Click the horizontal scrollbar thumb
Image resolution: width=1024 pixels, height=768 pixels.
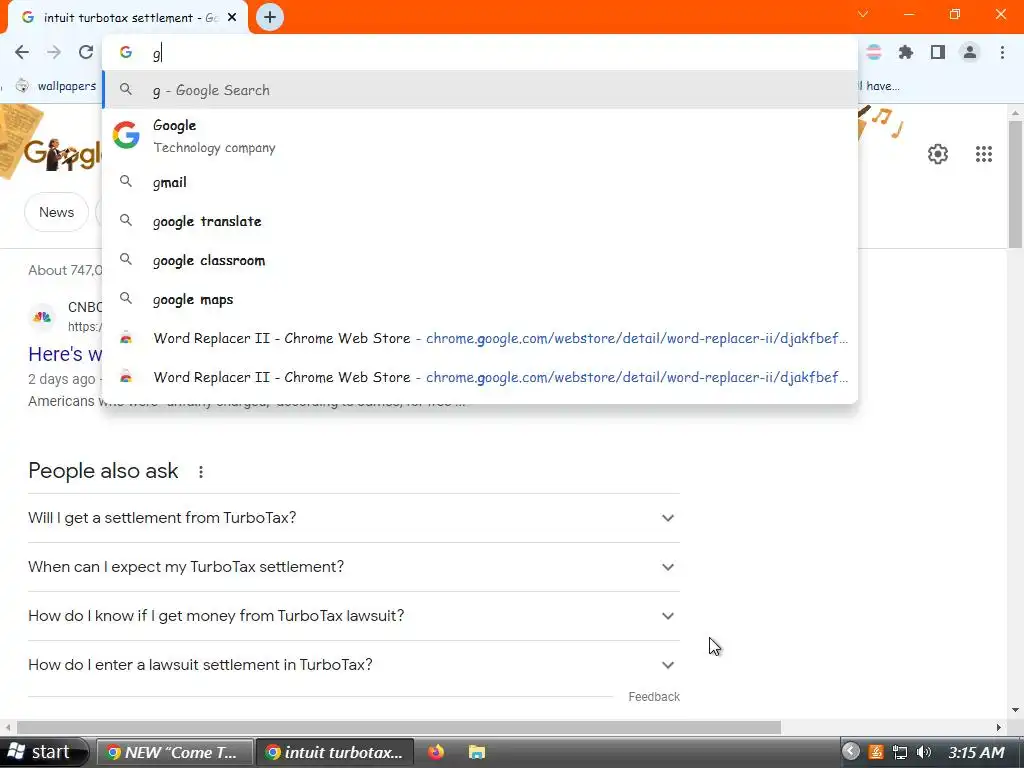398,727
